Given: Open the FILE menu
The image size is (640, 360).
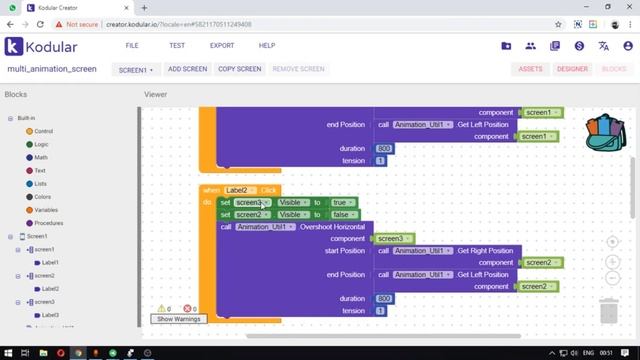Looking at the screenshot, I should click(x=132, y=46).
